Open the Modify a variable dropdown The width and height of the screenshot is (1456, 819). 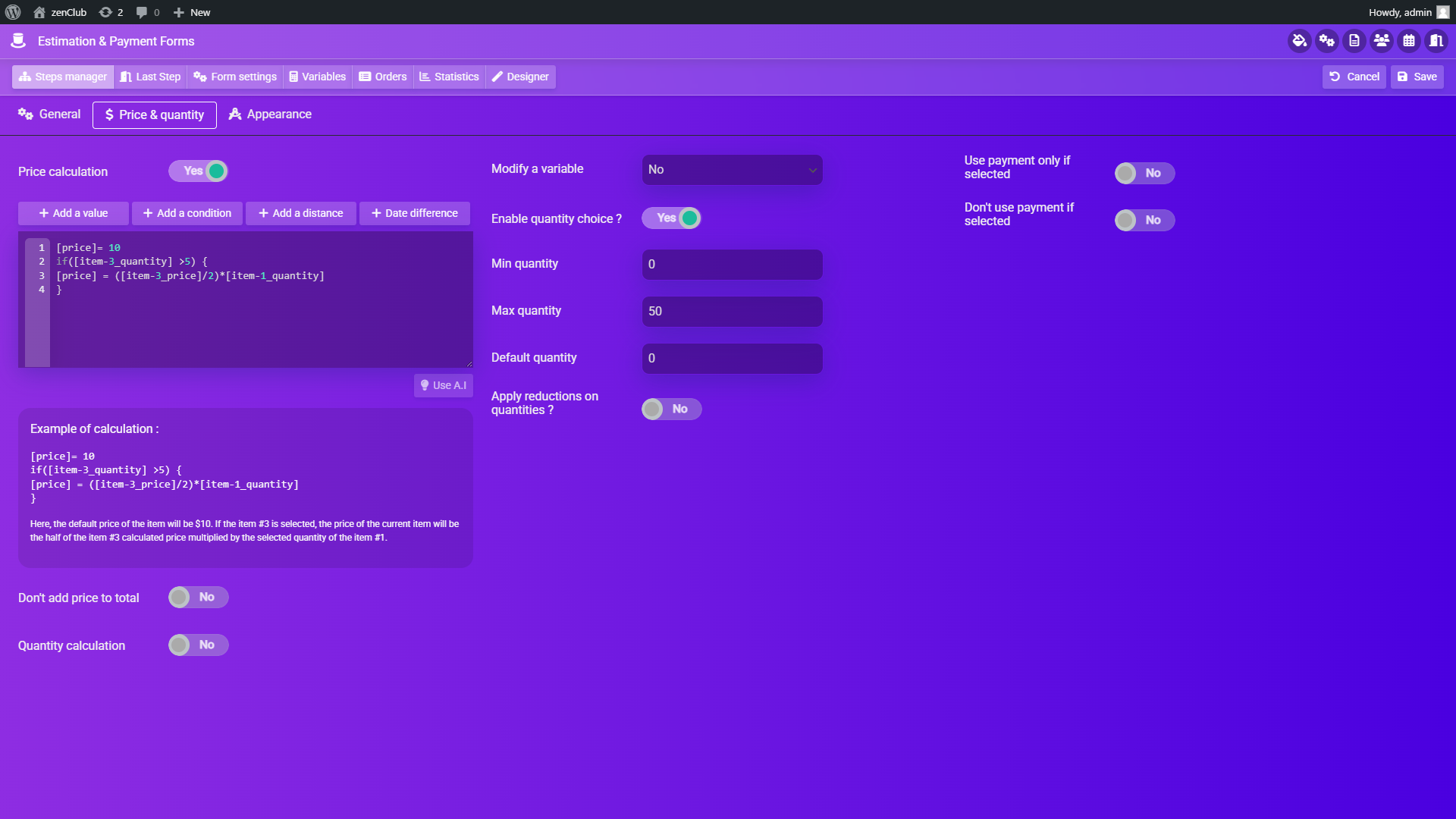733,170
